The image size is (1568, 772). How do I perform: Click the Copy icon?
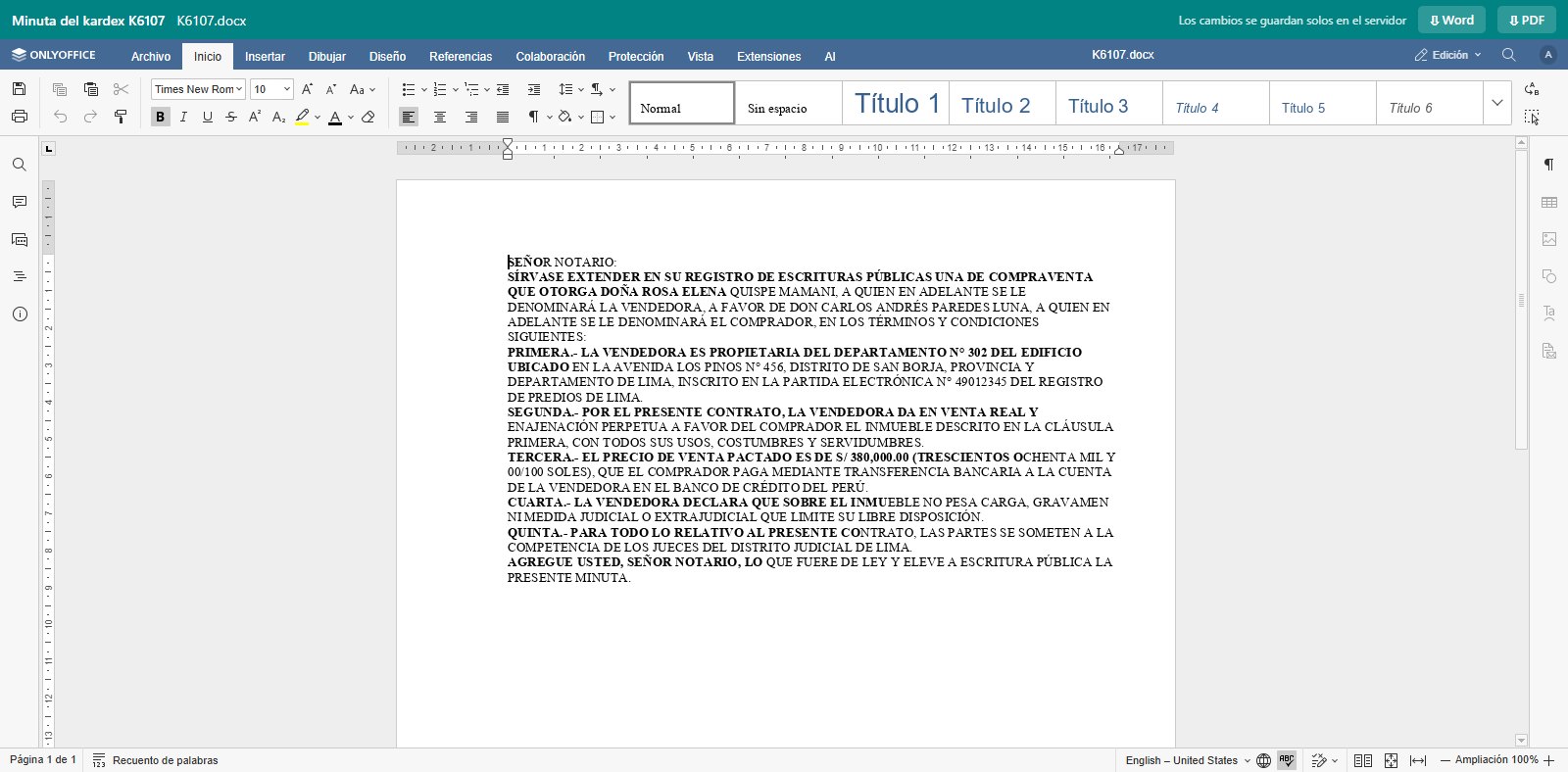click(60, 89)
